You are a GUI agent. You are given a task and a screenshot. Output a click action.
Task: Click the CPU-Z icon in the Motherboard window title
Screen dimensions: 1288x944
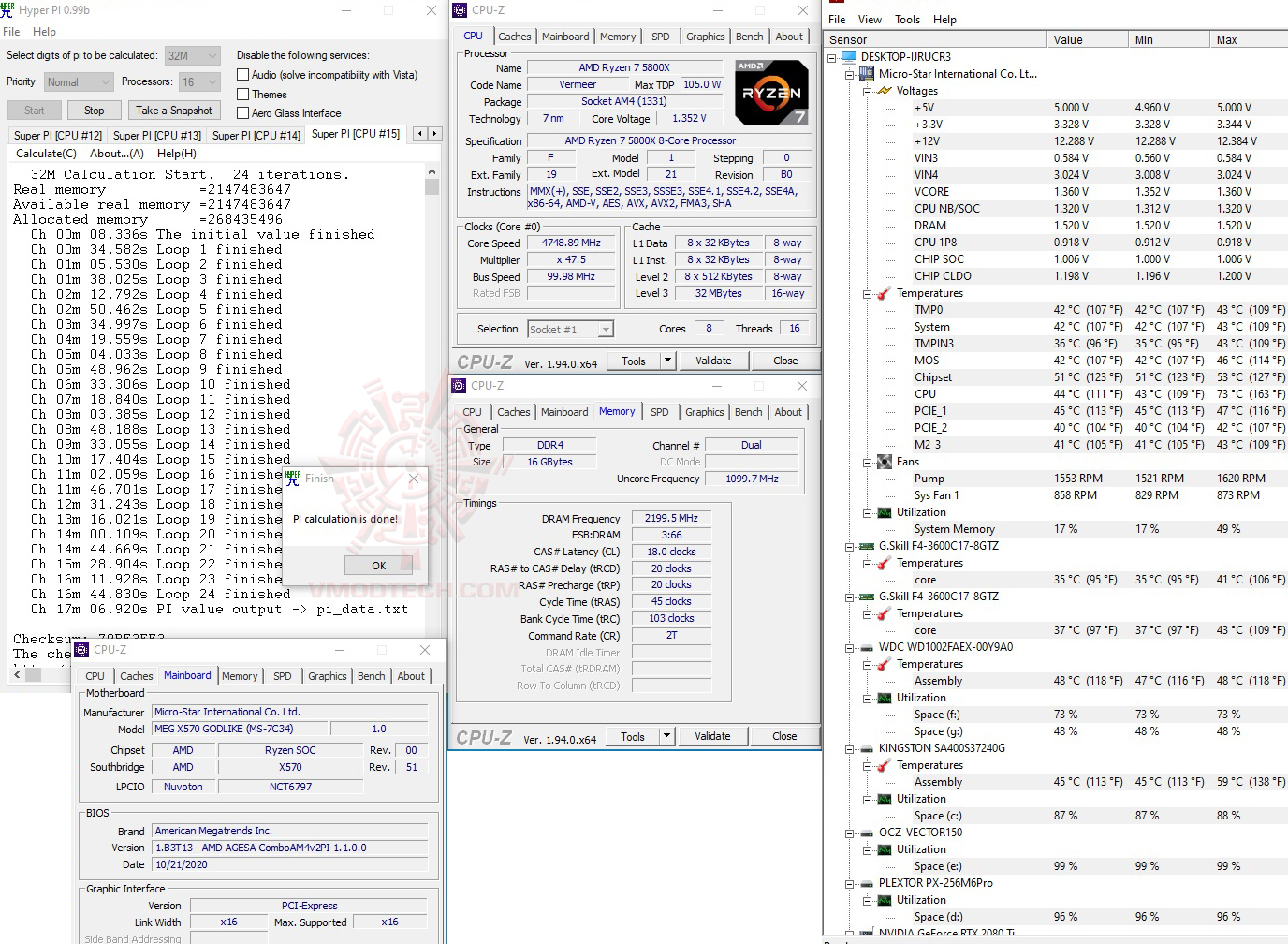tap(81, 649)
